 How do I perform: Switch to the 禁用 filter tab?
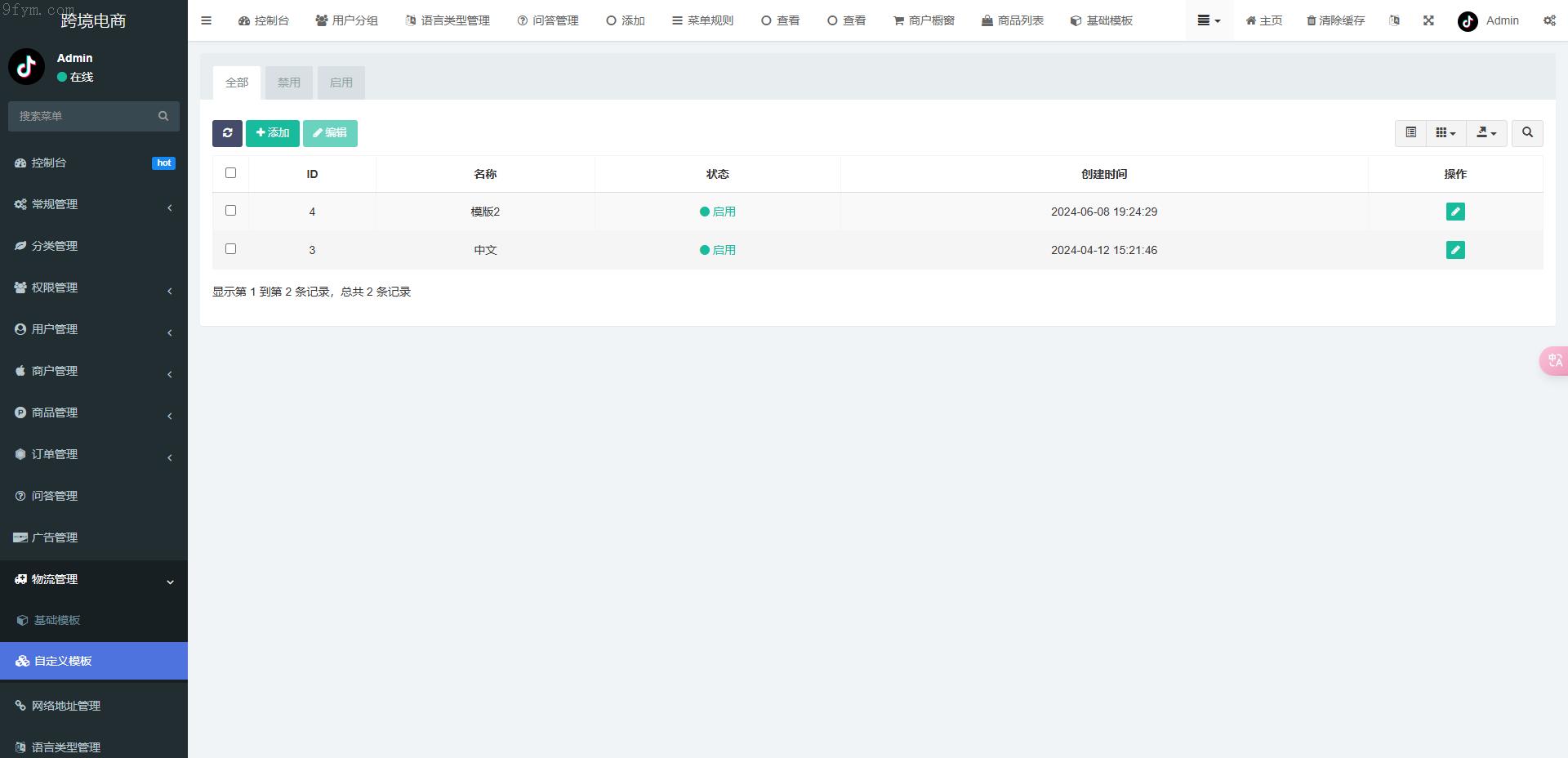[288, 82]
